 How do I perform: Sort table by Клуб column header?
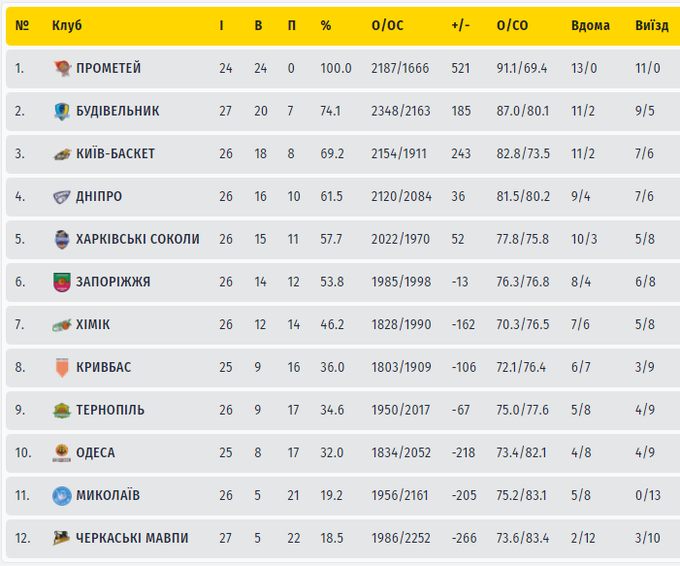pyautogui.click(x=67, y=25)
